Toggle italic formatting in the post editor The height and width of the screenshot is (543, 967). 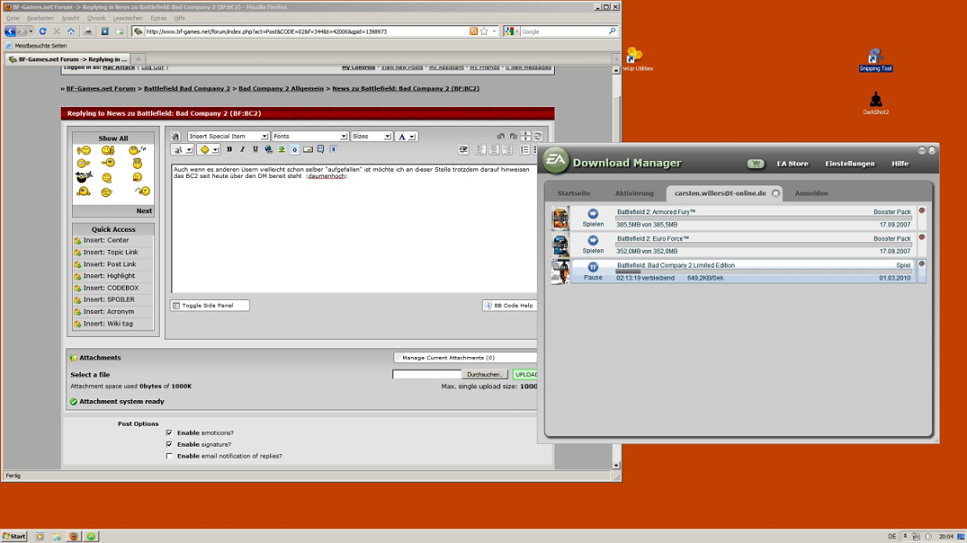tap(242, 149)
